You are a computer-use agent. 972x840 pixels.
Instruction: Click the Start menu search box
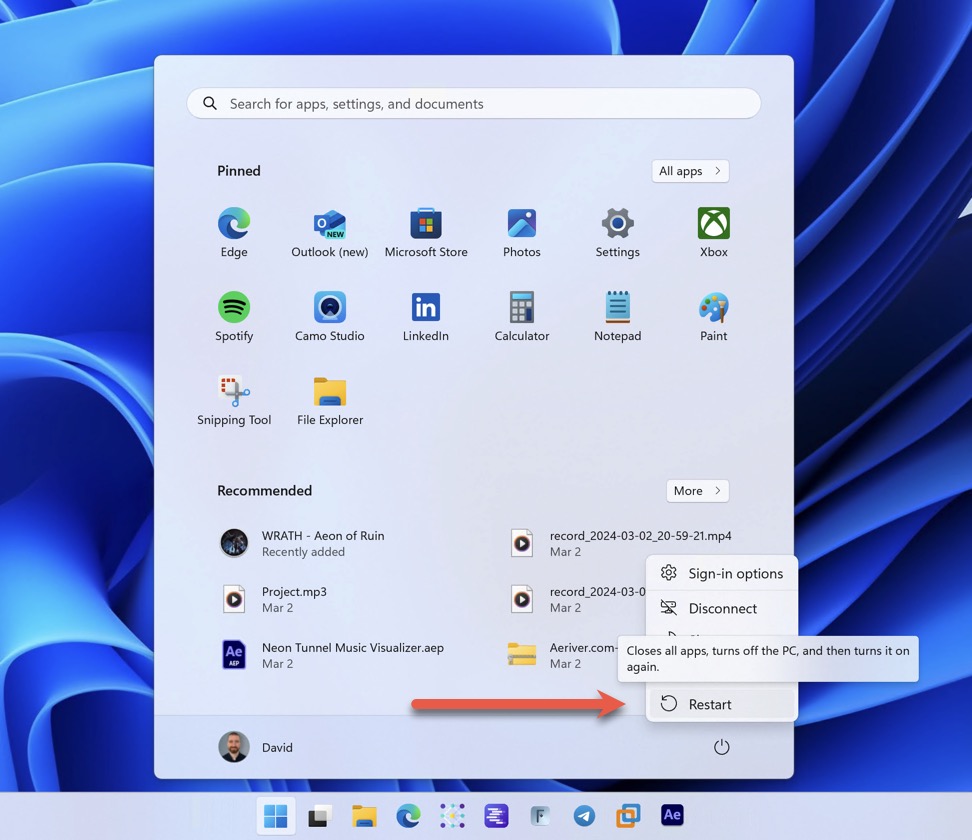pos(474,104)
